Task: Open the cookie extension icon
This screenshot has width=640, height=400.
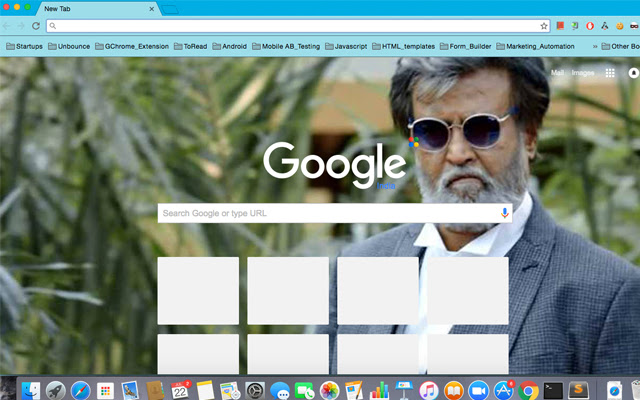Action: coord(620,26)
